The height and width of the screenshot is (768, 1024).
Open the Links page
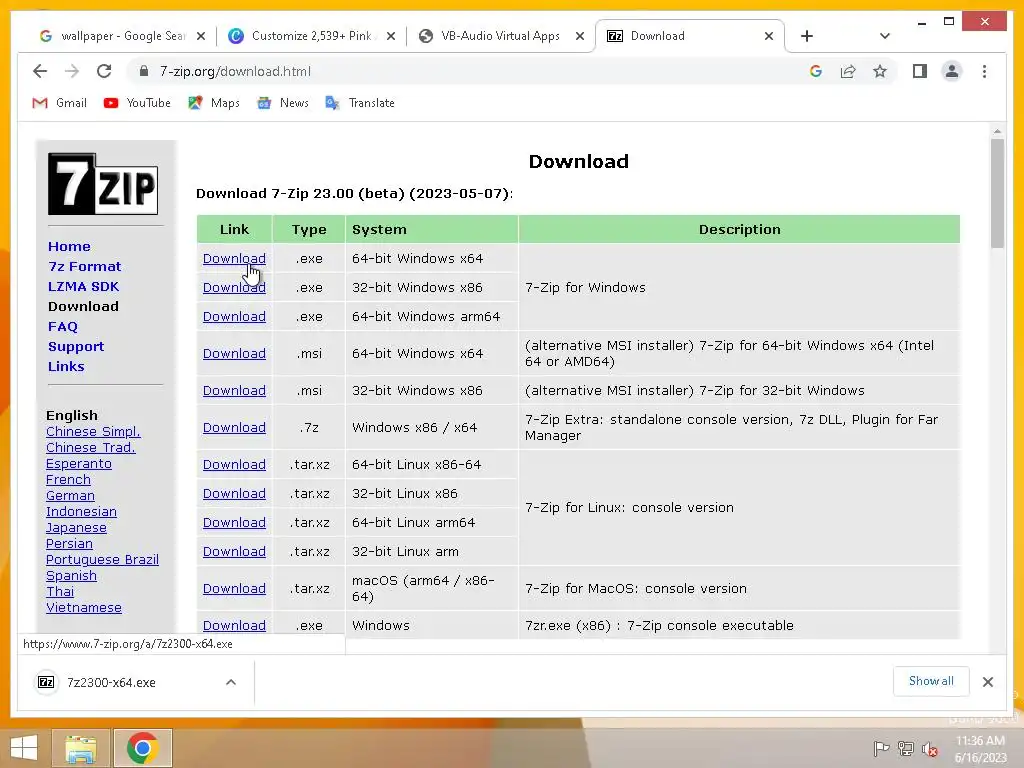[66, 366]
